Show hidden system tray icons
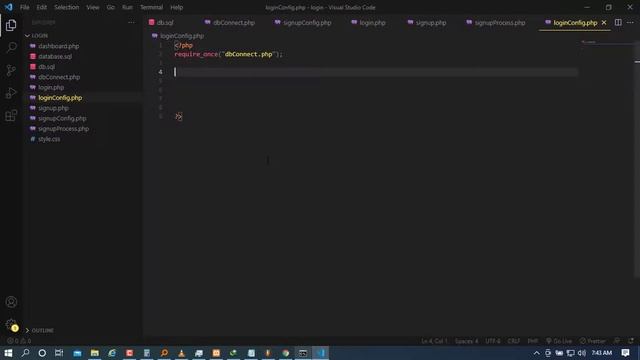 (536, 353)
